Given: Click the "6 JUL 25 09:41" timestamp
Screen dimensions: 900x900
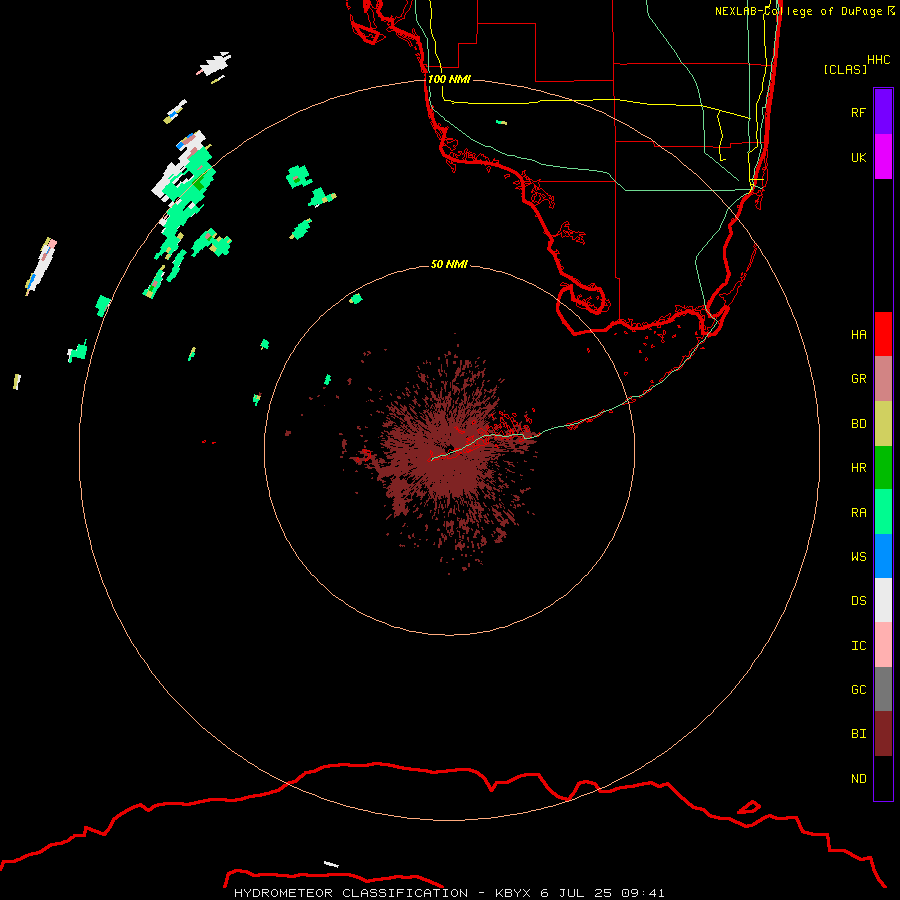Looking at the screenshot, I should point(602,893).
